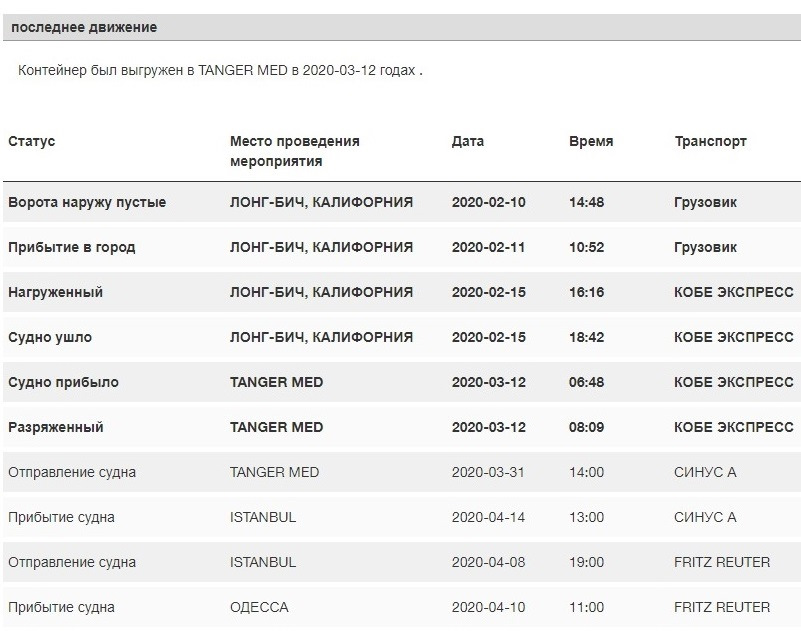Select status 'Судно прибыло'

63,382
